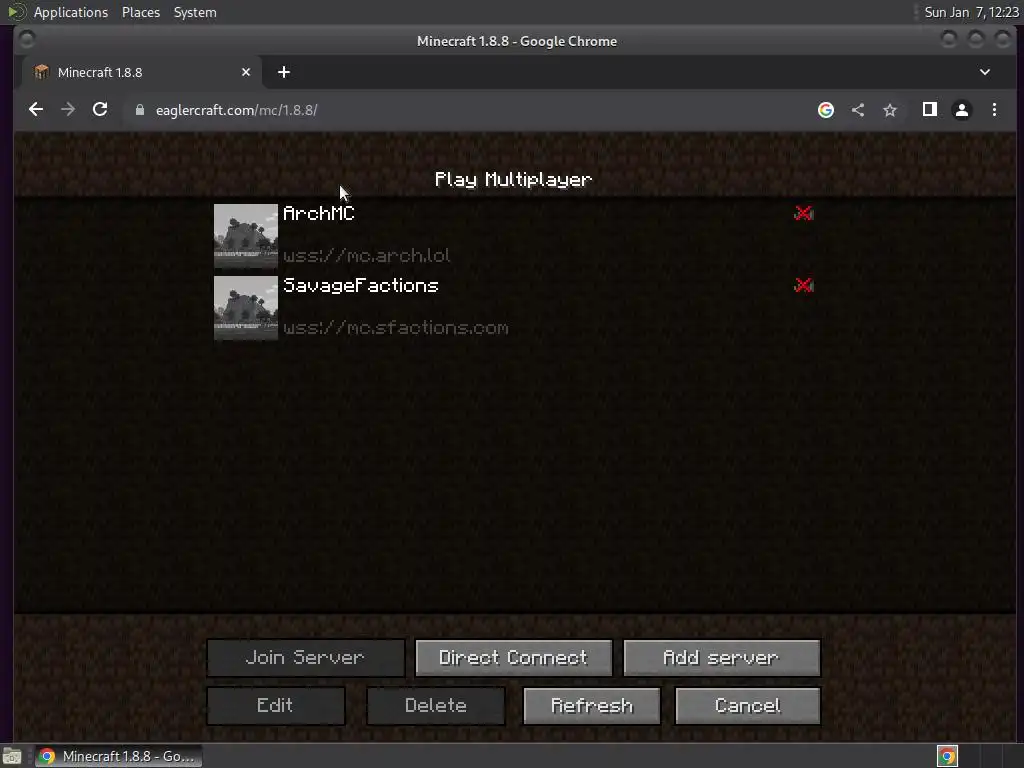Viewport: 1024px width, 768px height.
Task: Bookmark this page with the star
Action: 889,110
